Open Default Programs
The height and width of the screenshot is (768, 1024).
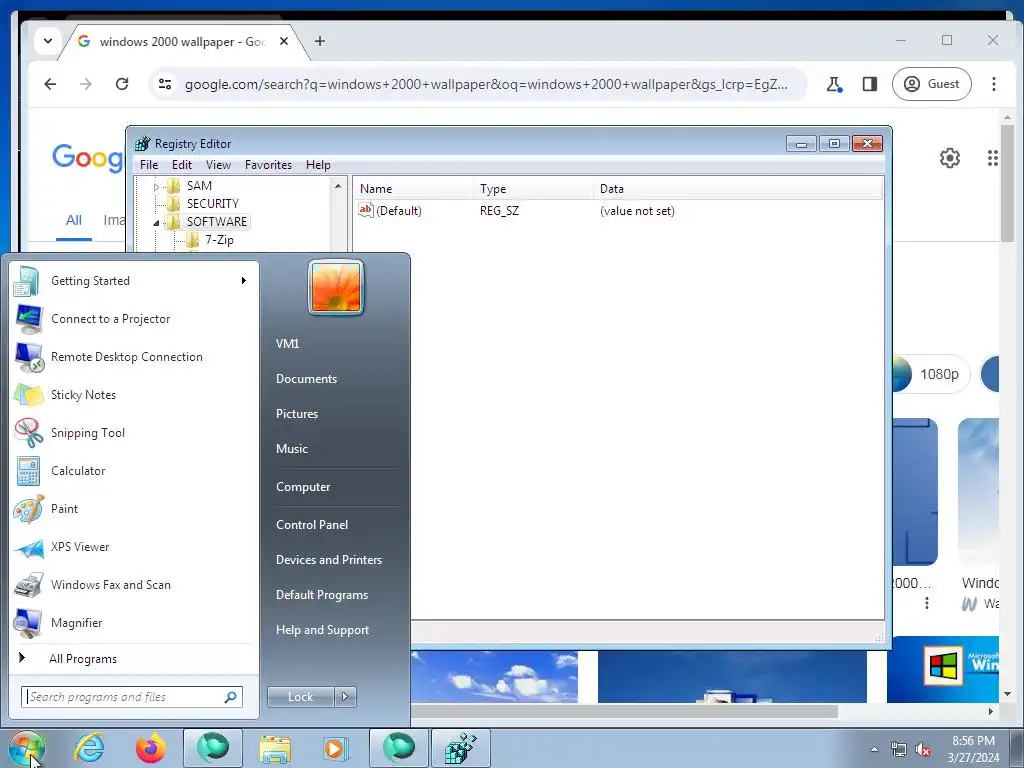coord(321,595)
